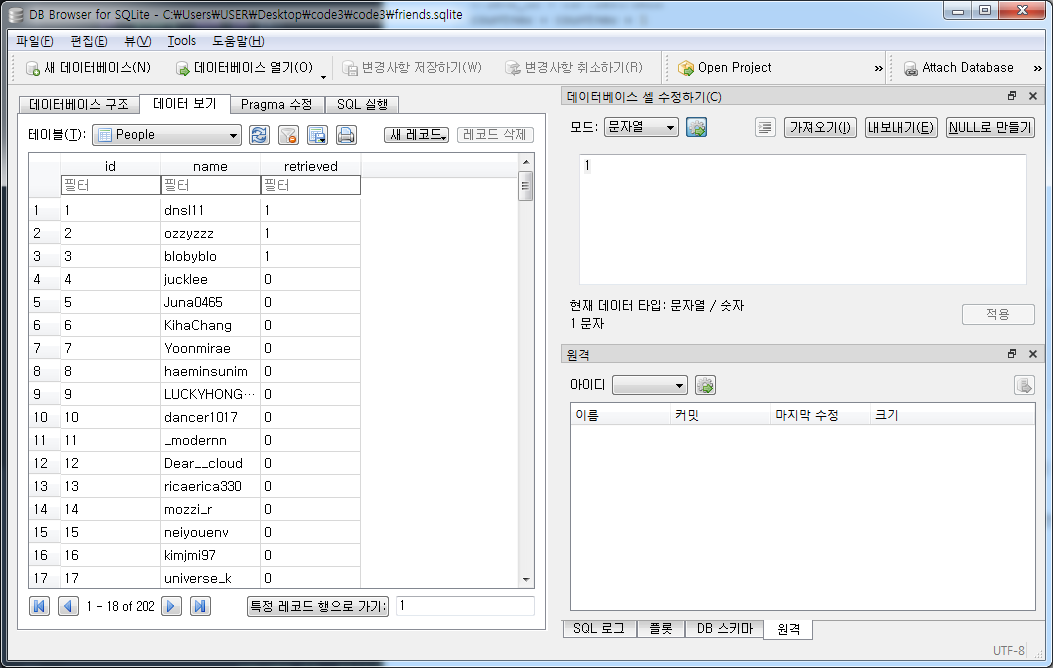1053x668 pixels.
Task: Click the table vertical scrollbar down arrow
Action: coord(526,579)
